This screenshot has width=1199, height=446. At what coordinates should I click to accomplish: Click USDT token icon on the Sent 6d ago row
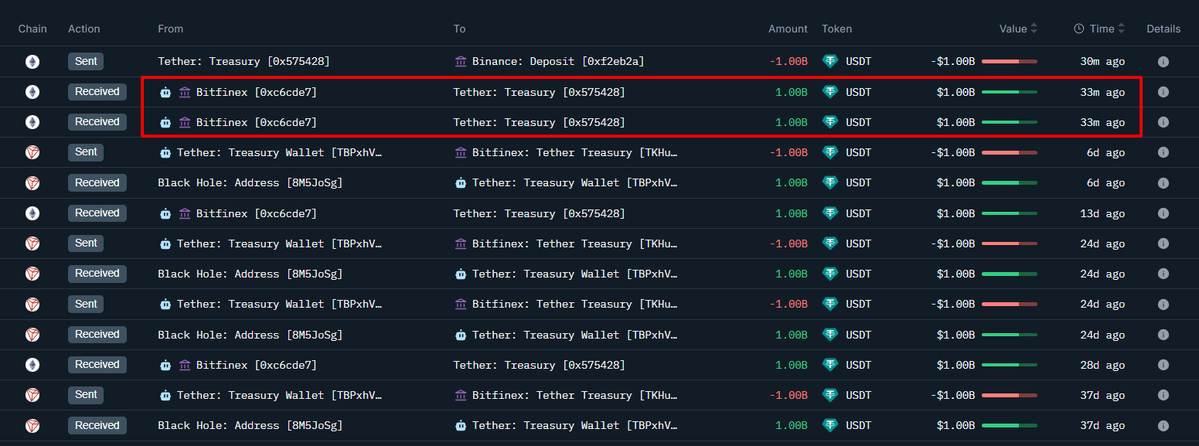point(830,152)
